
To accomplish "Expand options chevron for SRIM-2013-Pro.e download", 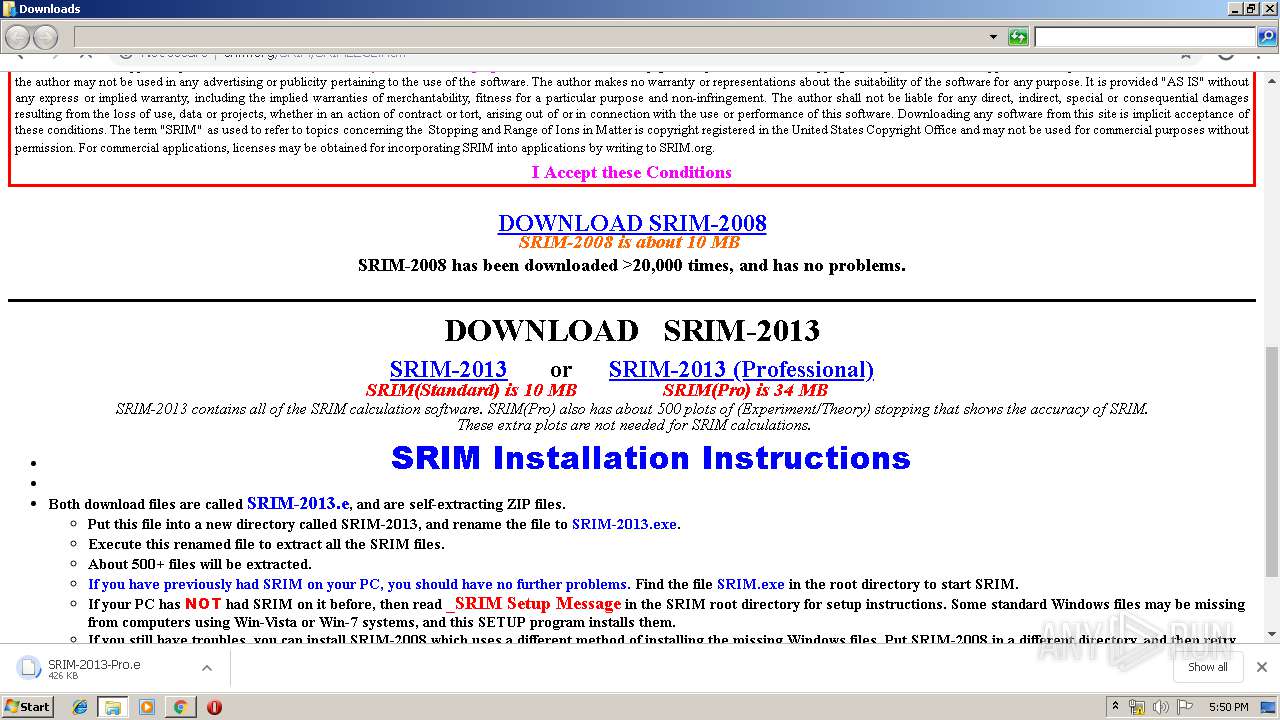I will pyautogui.click(x=207, y=668).
